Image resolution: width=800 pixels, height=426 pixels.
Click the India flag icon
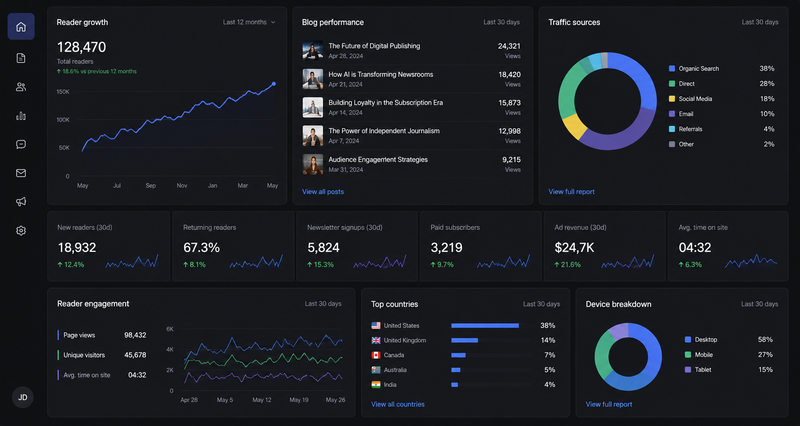pos(376,385)
